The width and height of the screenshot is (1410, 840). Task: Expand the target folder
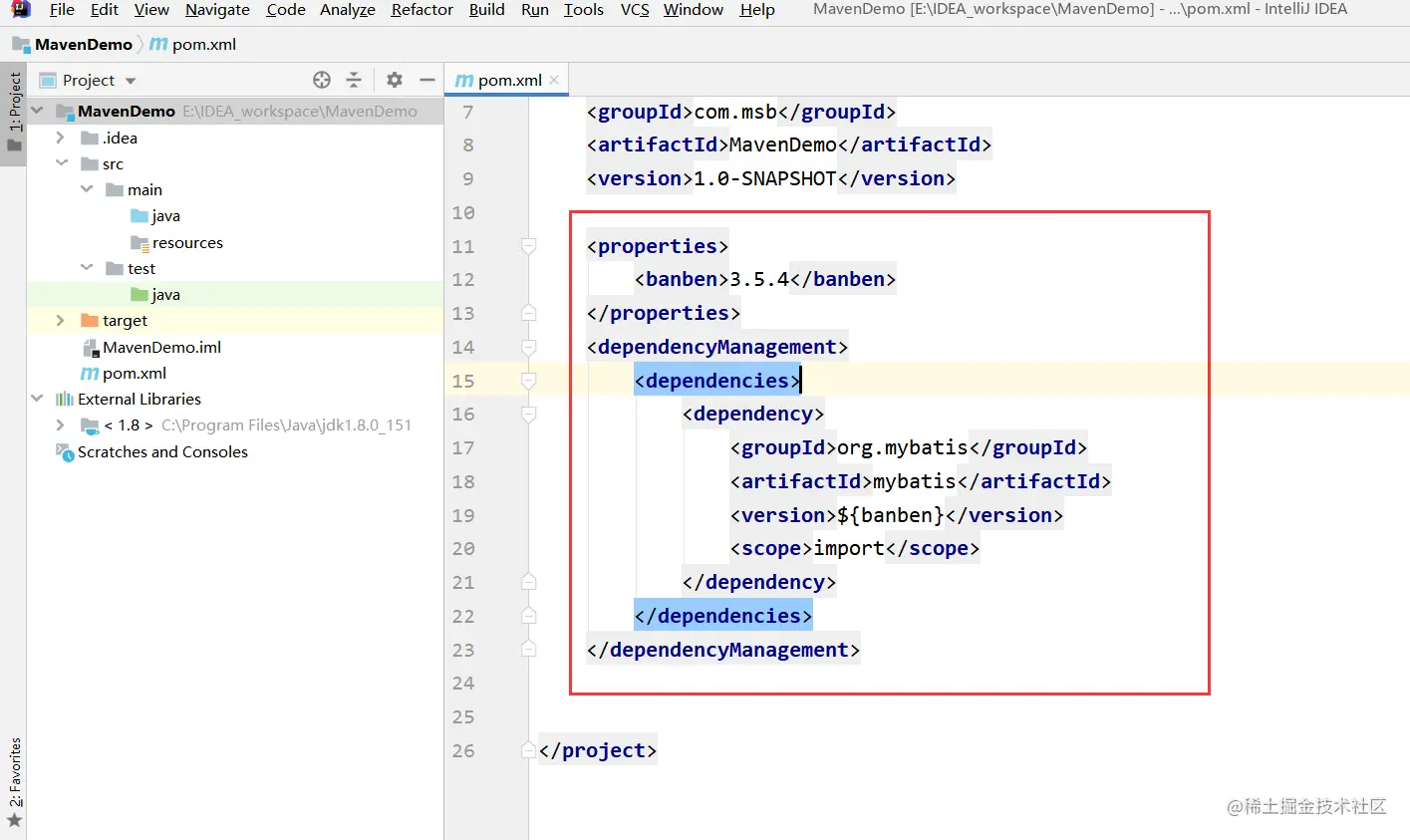coord(61,320)
